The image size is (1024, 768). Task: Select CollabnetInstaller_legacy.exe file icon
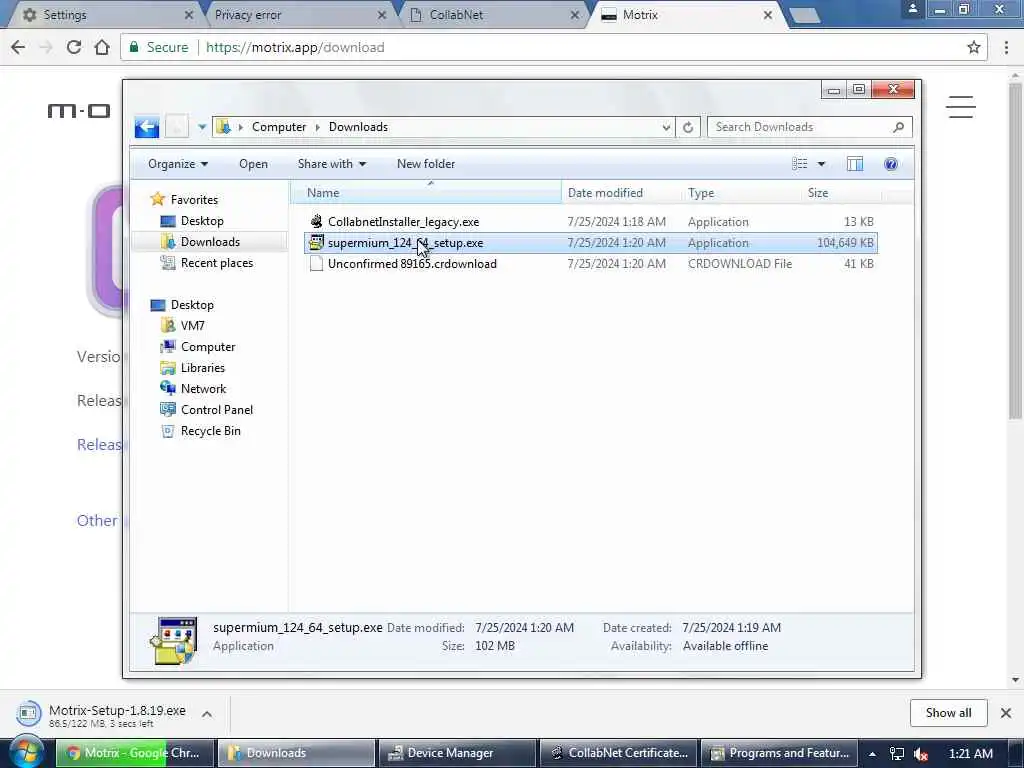316,221
